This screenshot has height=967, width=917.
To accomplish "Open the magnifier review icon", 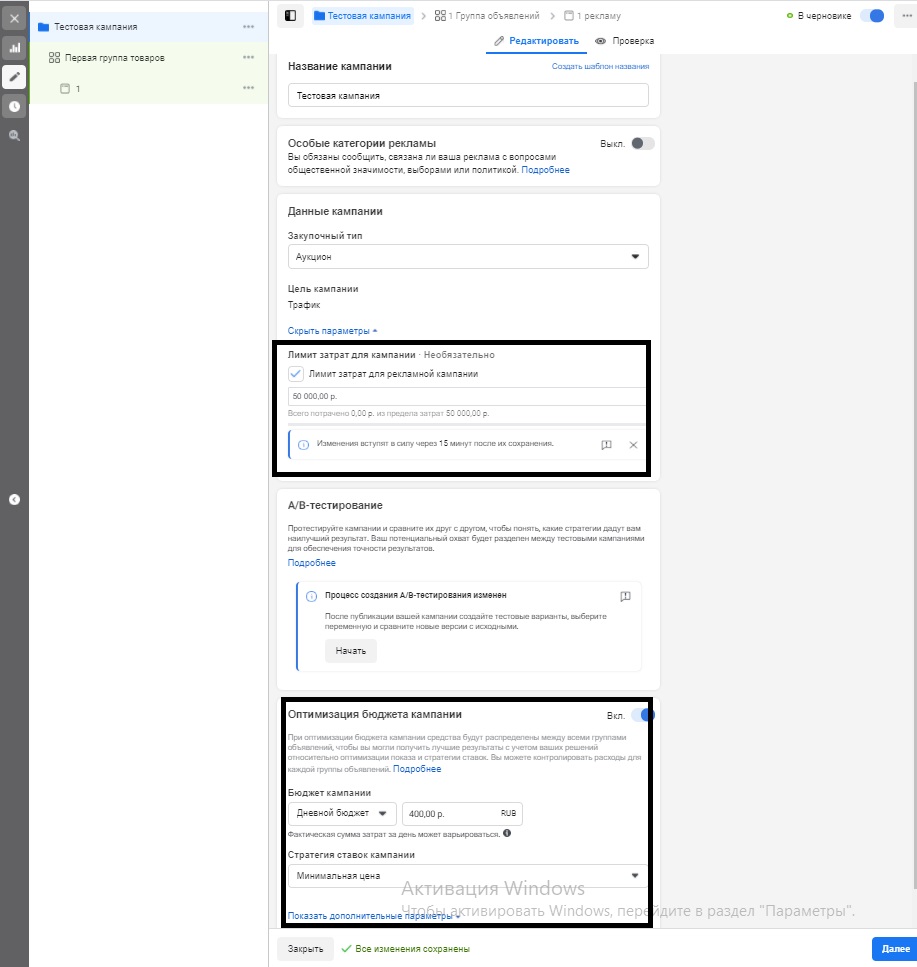I will pyautogui.click(x=14, y=136).
